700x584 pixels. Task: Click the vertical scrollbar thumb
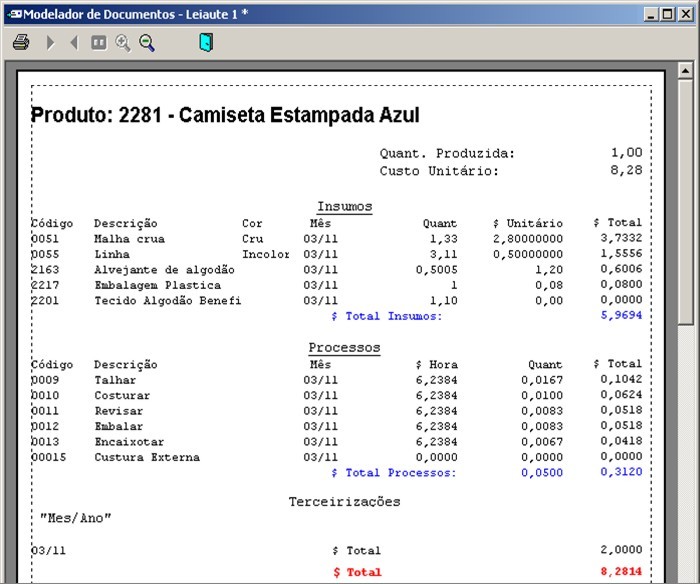(685, 200)
